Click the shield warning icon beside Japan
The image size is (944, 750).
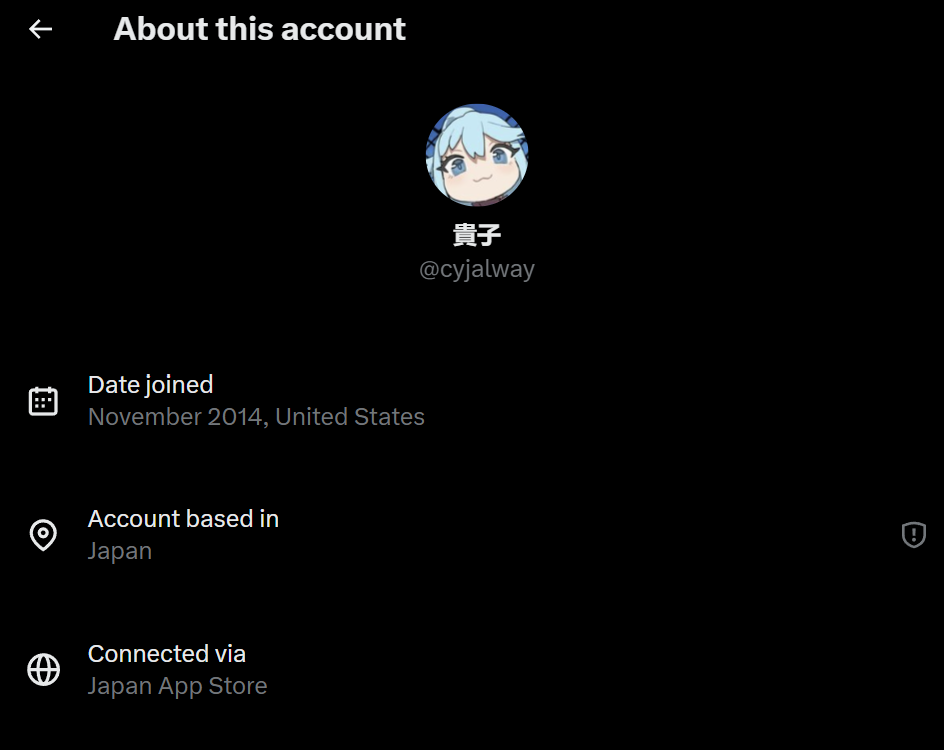(x=913, y=535)
